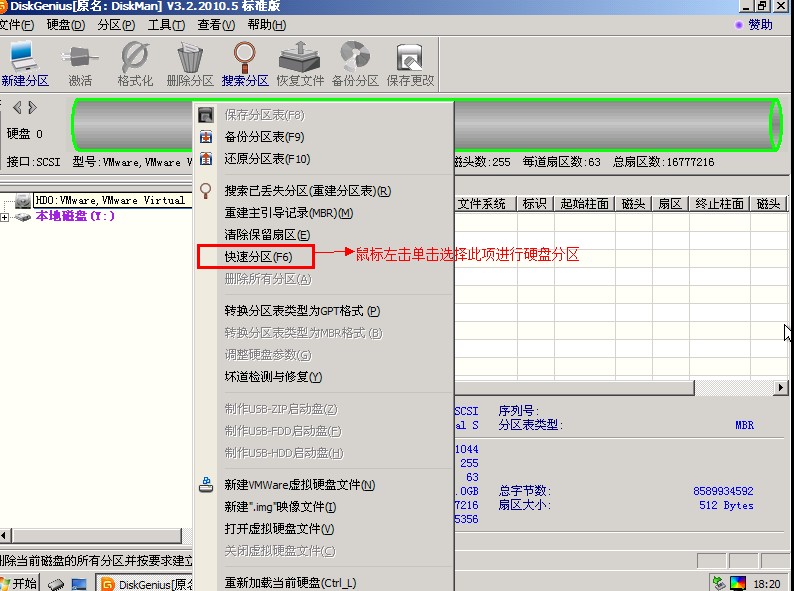Click the icon beside 备份分区表(F9)
This screenshot has width=794, height=591.
click(206, 137)
